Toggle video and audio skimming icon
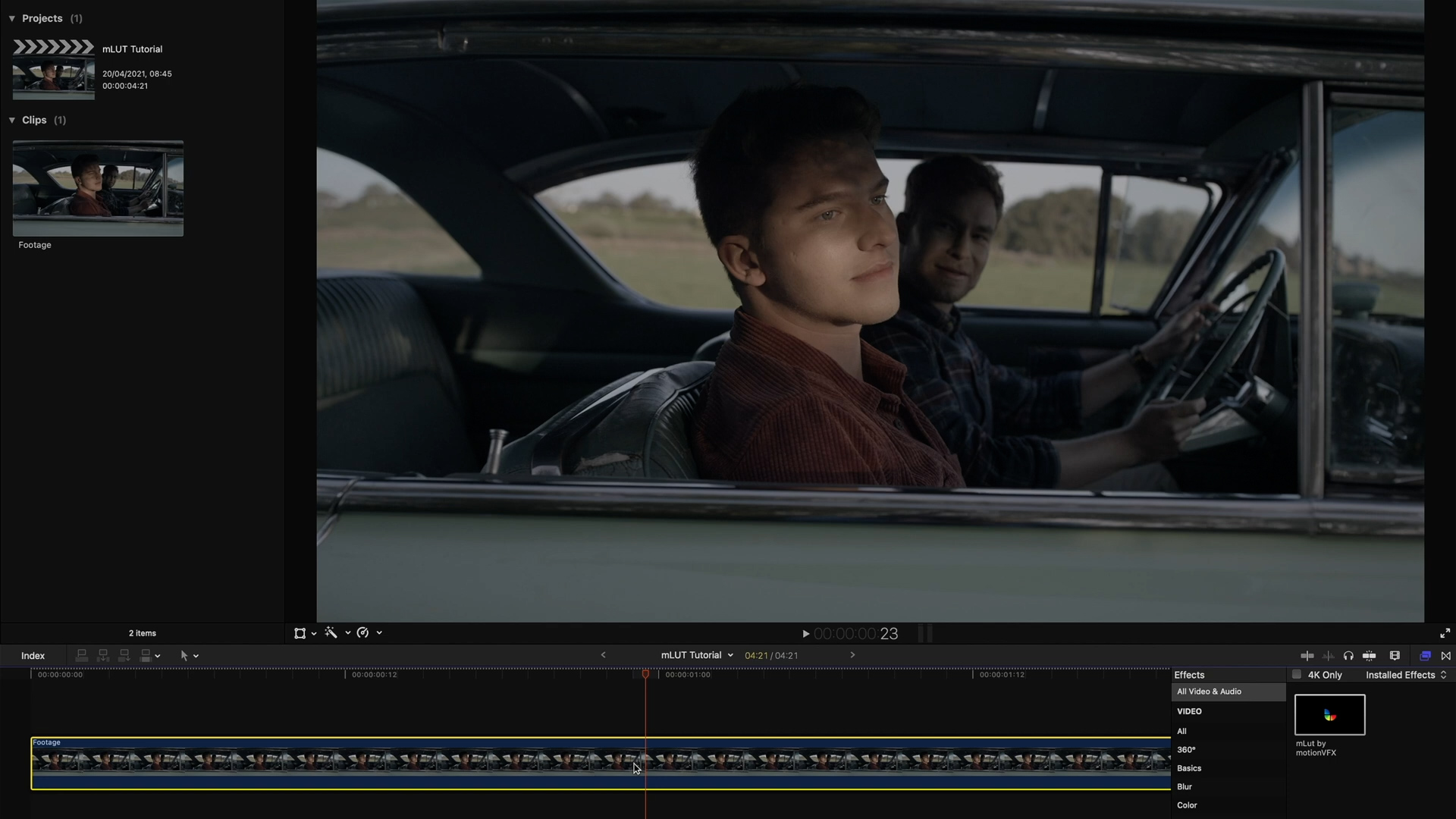1456x819 pixels. [1307, 656]
